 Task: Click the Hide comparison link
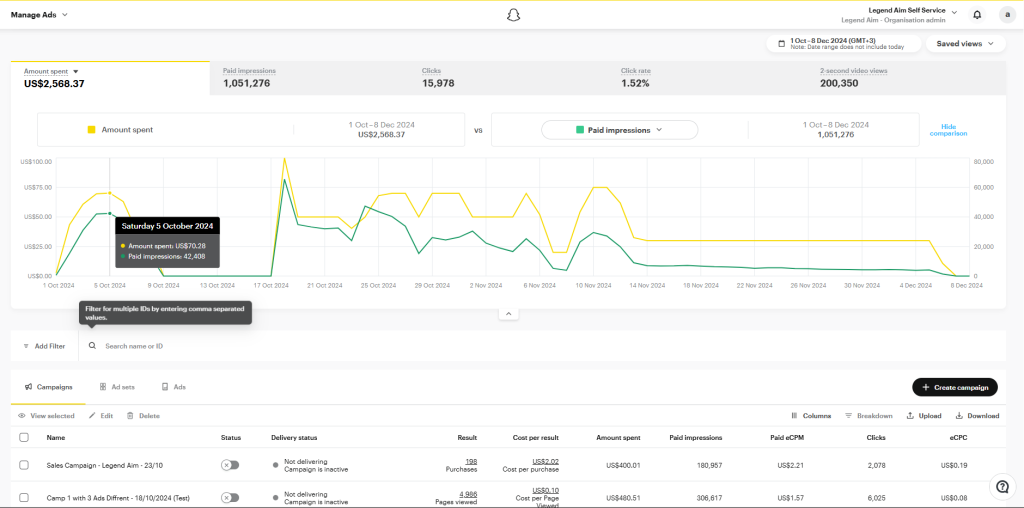click(x=948, y=130)
